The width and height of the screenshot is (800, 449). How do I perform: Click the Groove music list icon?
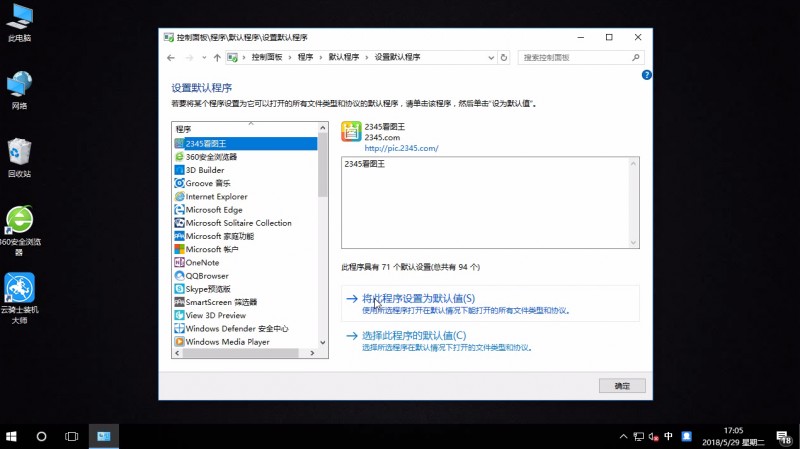click(179, 183)
